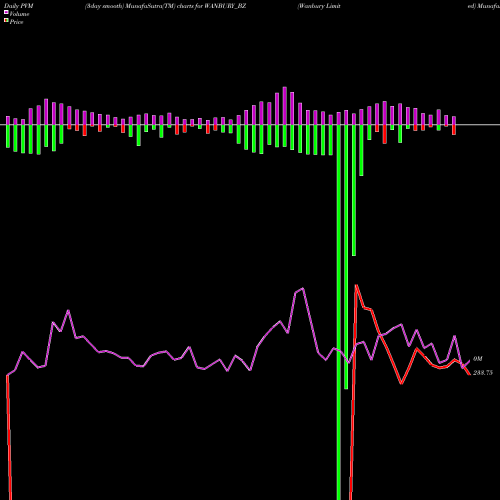Click the '(Wanbury Limit' company name text
This screenshot has height=500, width=500.
tap(319, 6)
